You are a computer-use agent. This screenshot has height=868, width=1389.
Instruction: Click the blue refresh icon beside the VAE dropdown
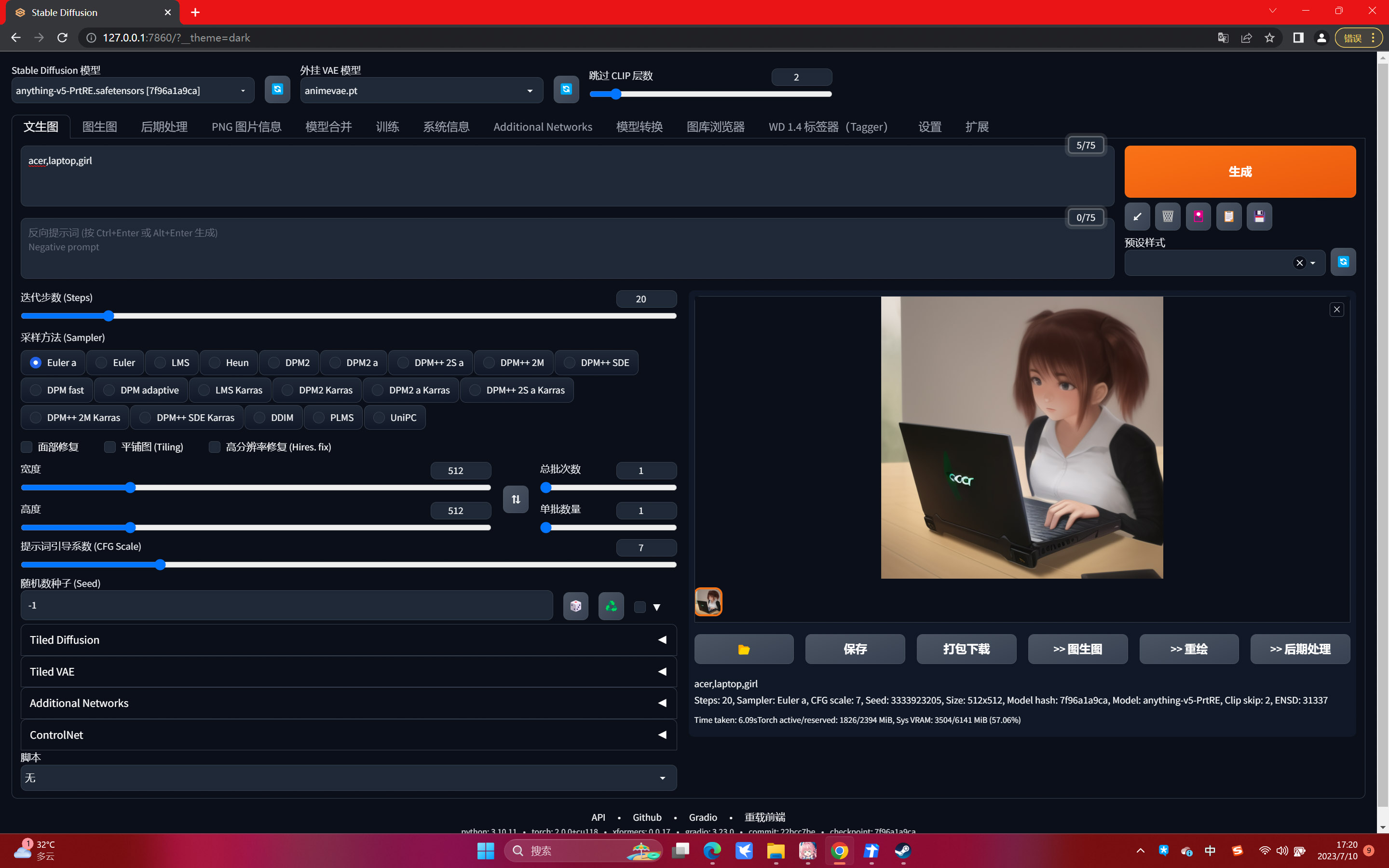point(566,90)
